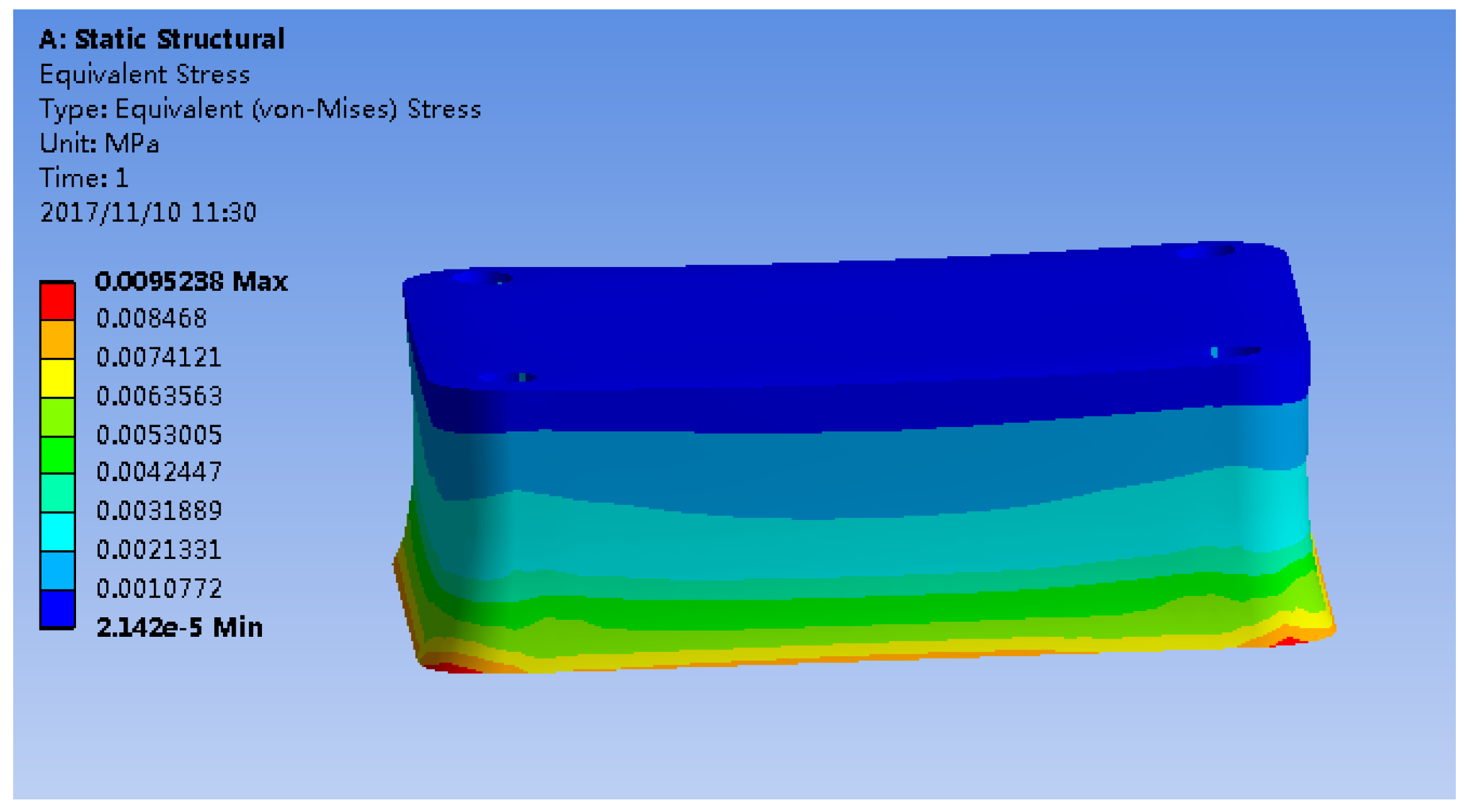
Task: Click the red max stress bottom-right corner
Action: [1288, 641]
